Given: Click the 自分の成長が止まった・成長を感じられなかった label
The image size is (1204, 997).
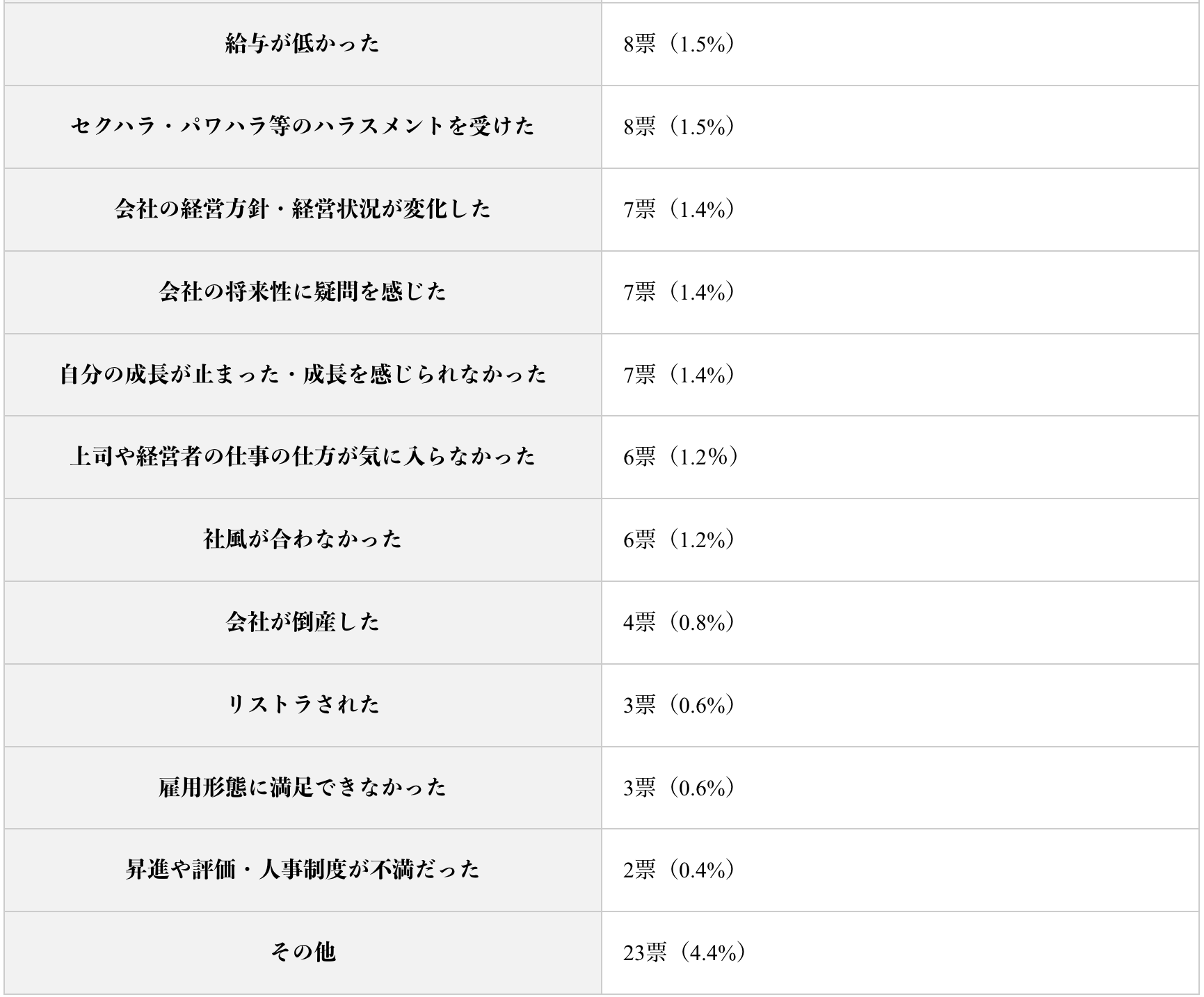Looking at the screenshot, I should pyautogui.click(x=303, y=375).
